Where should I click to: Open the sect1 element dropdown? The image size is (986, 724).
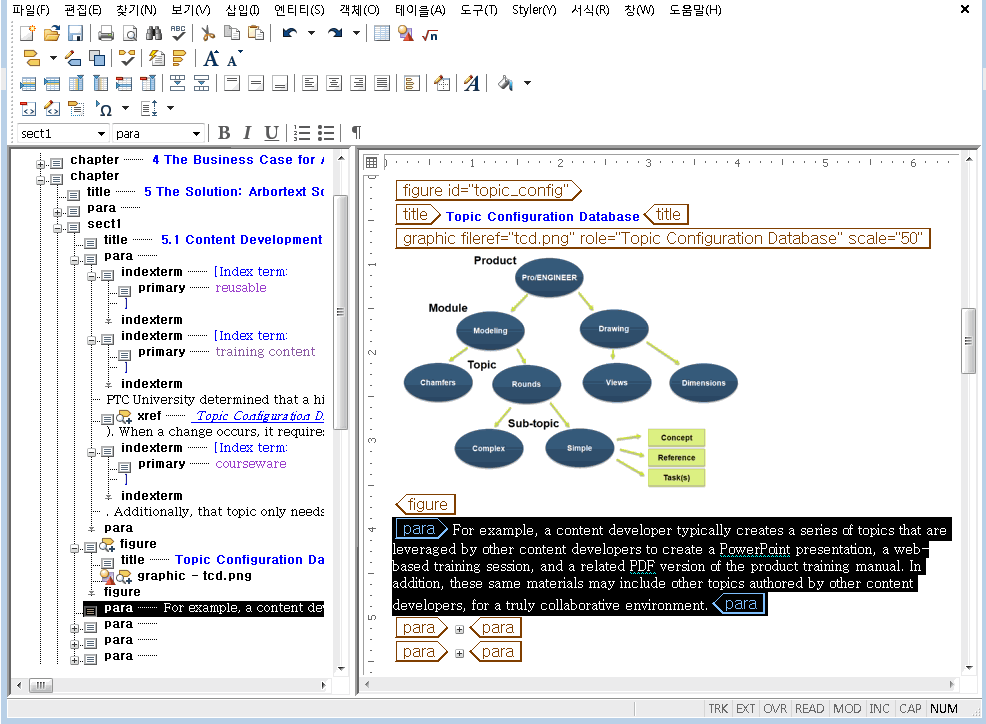point(101,134)
